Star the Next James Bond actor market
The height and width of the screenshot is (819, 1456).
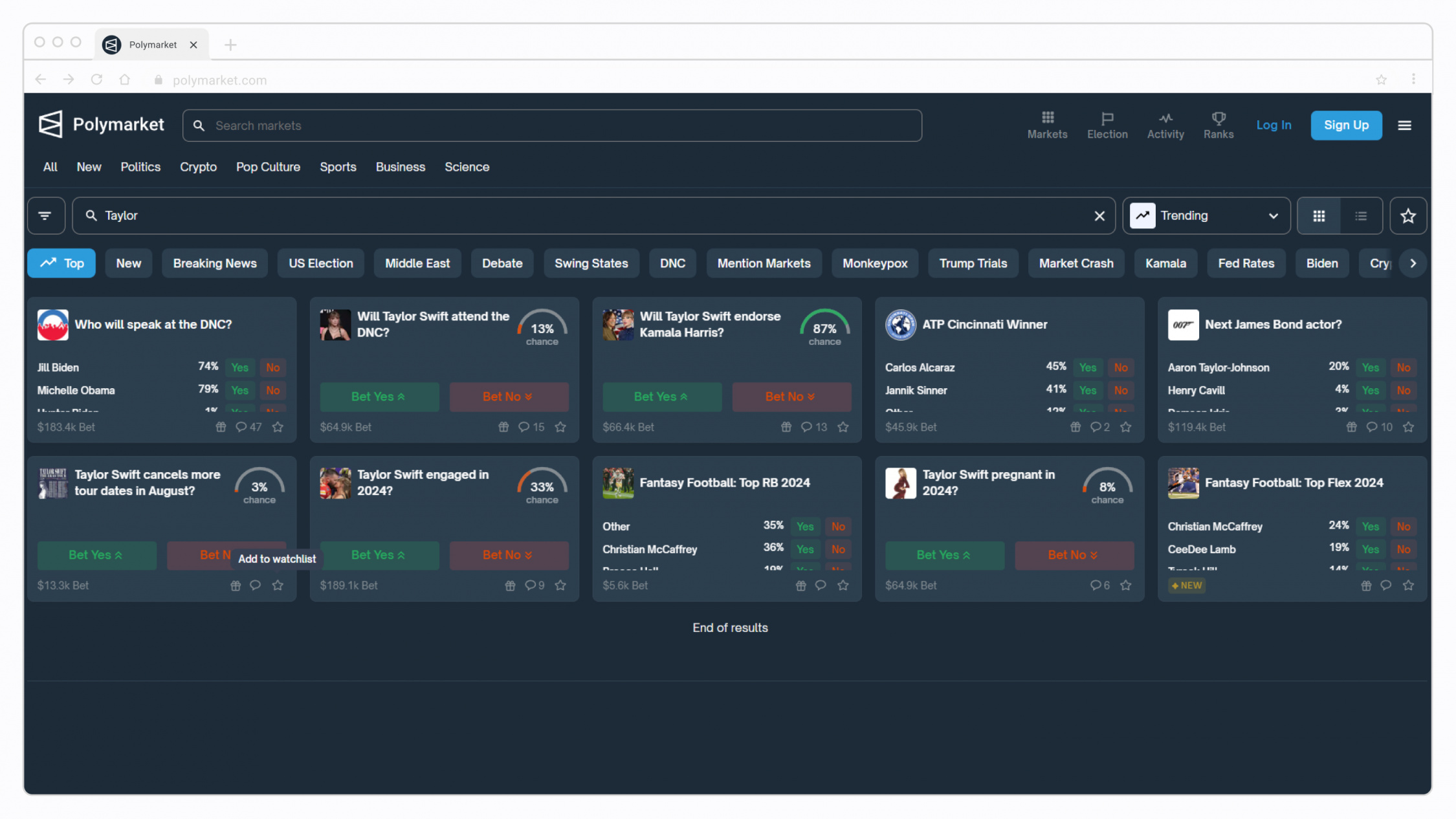(1408, 427)
